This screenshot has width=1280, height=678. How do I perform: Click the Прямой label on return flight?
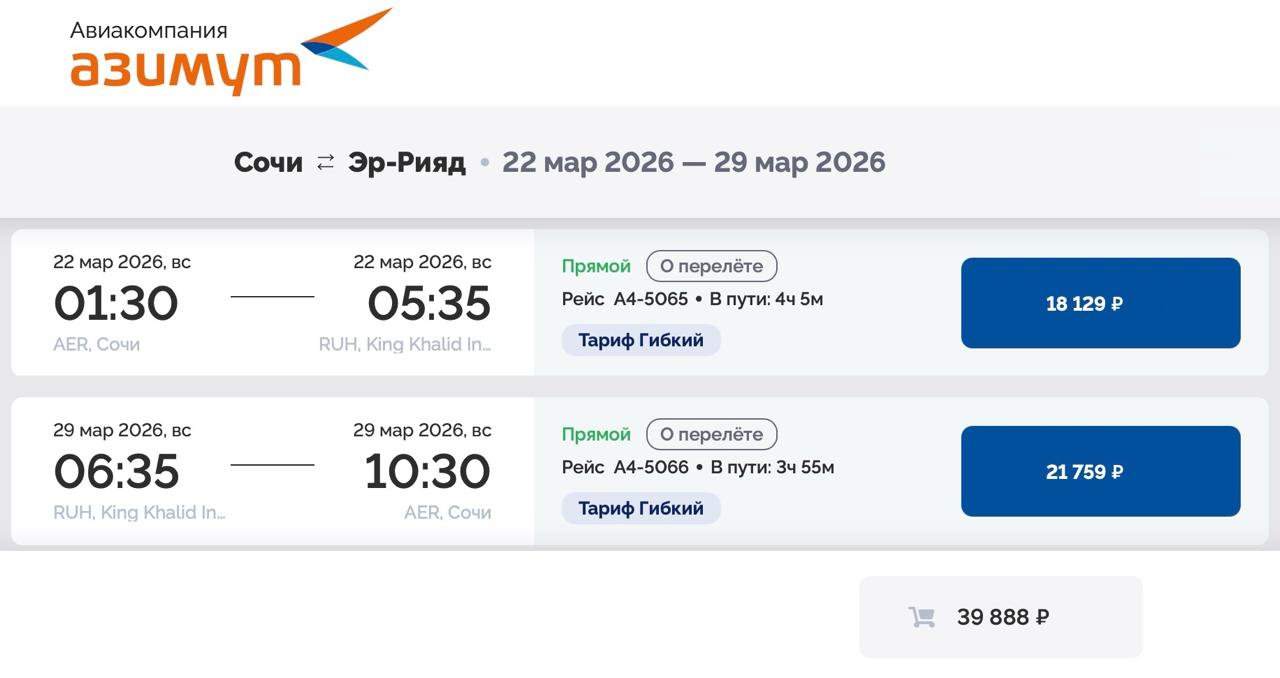coord(596,434)
